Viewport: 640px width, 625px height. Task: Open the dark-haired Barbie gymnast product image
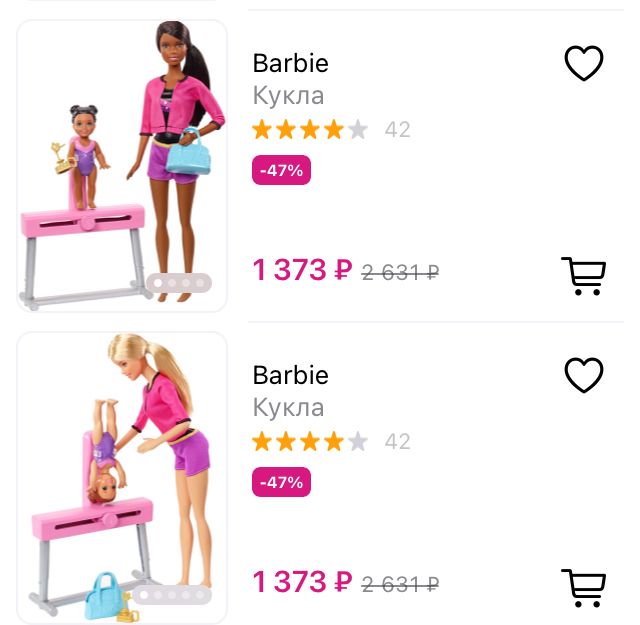(122, 166)
